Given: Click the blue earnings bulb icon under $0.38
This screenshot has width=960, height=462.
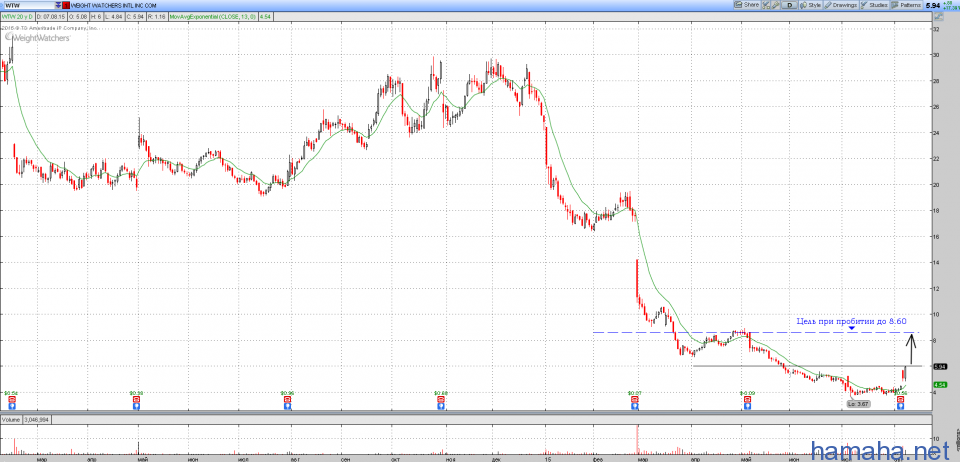Looking at the screenshot, I should tap(138, 405).
